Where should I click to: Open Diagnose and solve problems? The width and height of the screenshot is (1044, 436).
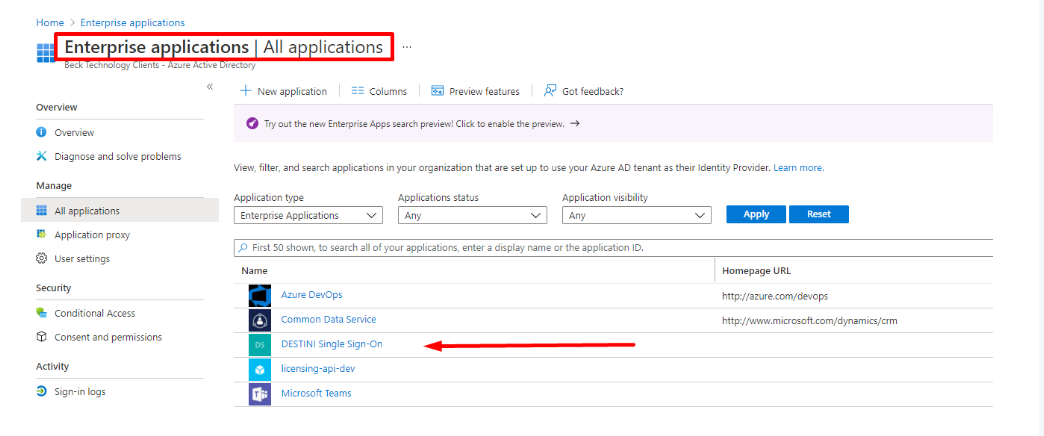click(117, 156)
